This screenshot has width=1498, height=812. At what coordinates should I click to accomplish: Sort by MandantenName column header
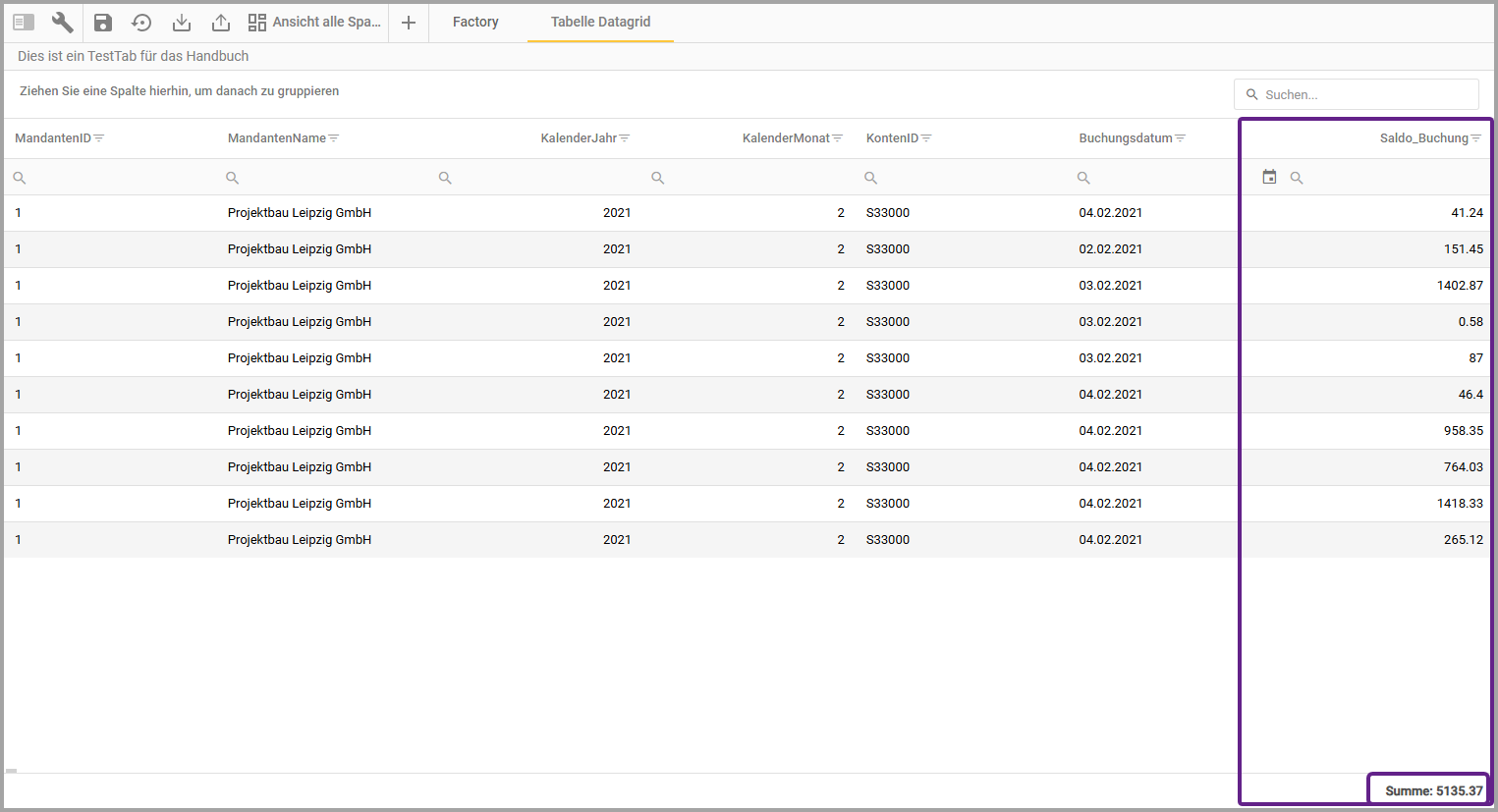[276, 138]
